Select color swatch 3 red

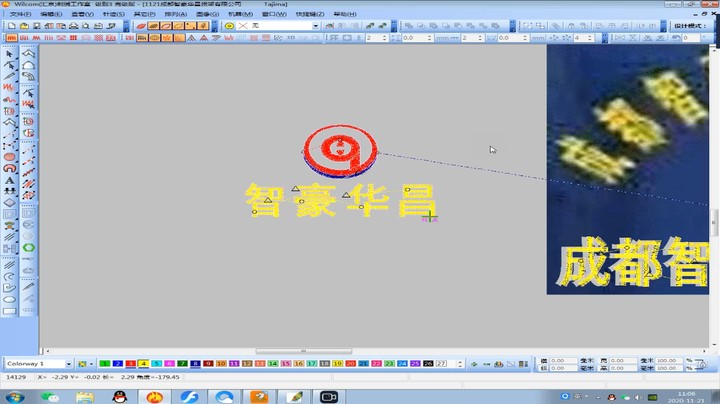click(x=130, y=364)
